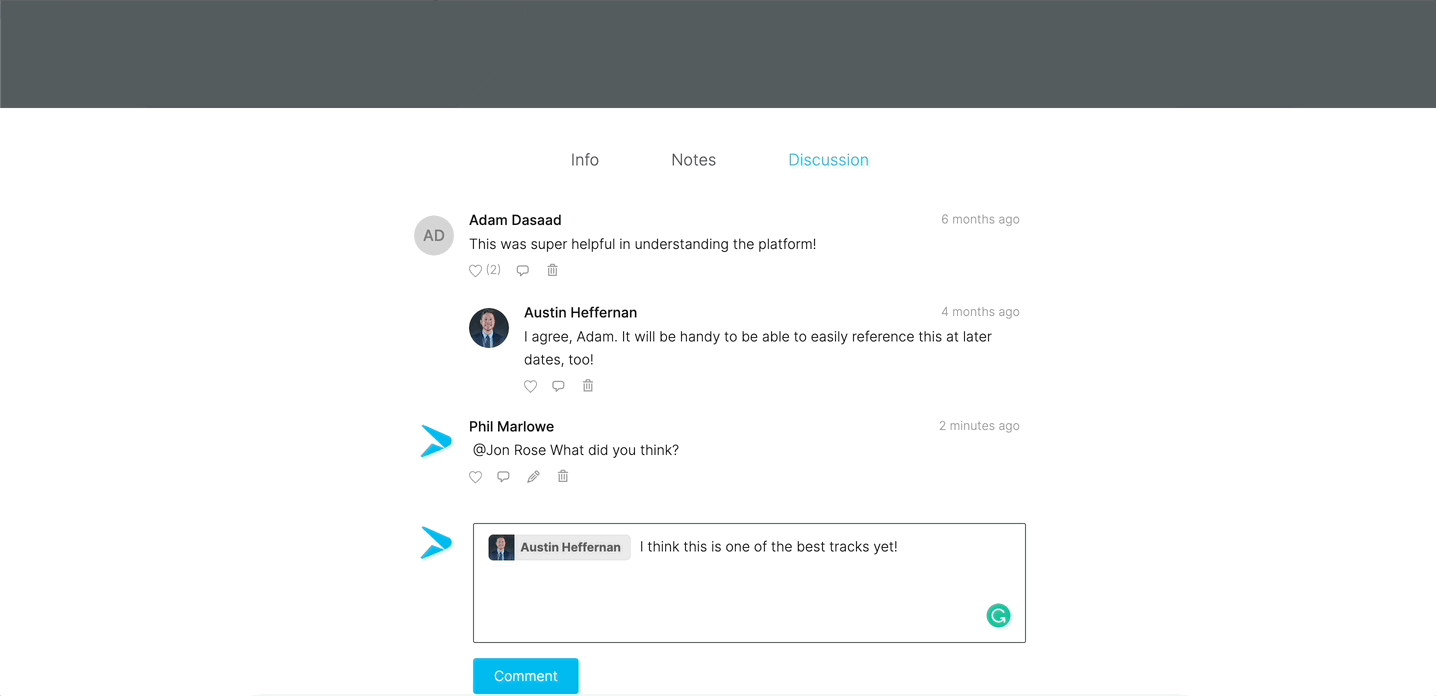Click Austin Heffernan's profile photo in reply
The image size is (1436, 696).
489,328
